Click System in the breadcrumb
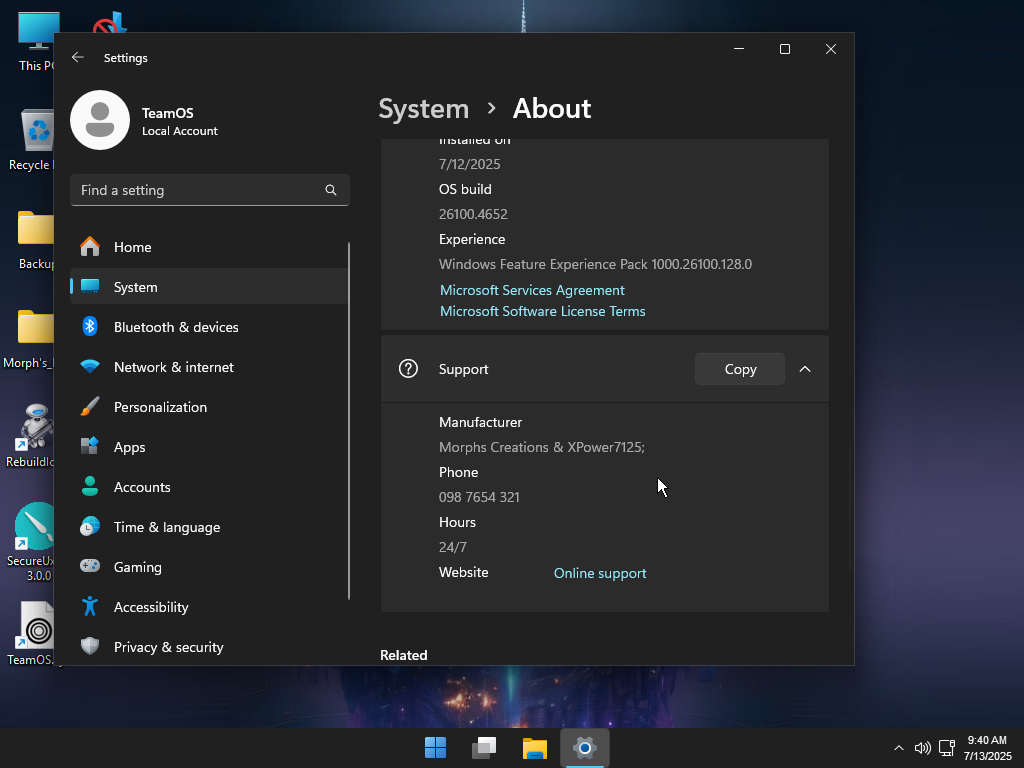 (x=424, y=108)
